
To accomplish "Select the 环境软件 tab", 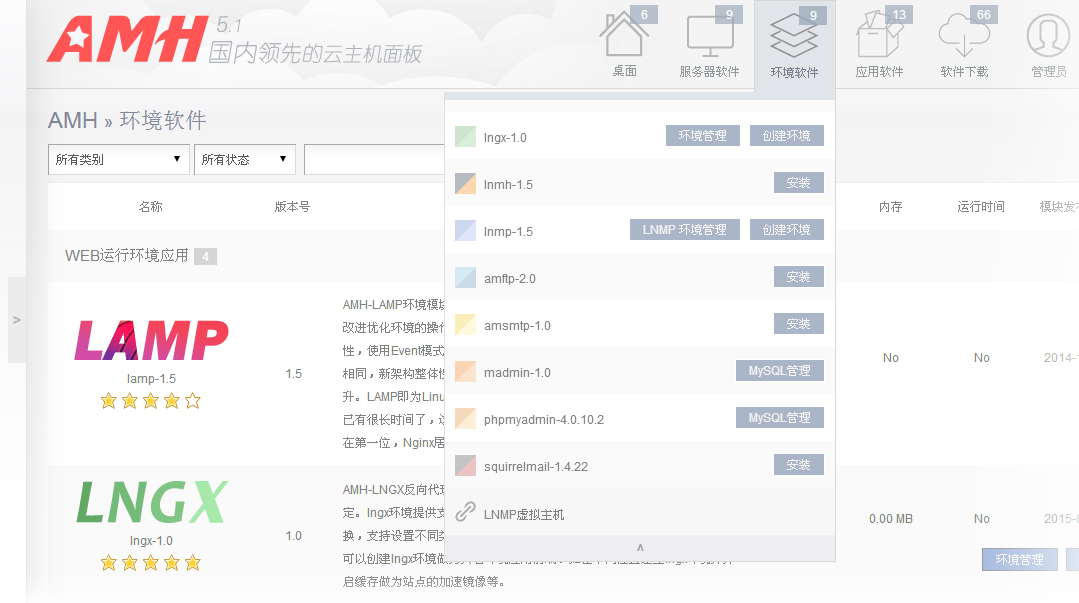I will point(794,45).
